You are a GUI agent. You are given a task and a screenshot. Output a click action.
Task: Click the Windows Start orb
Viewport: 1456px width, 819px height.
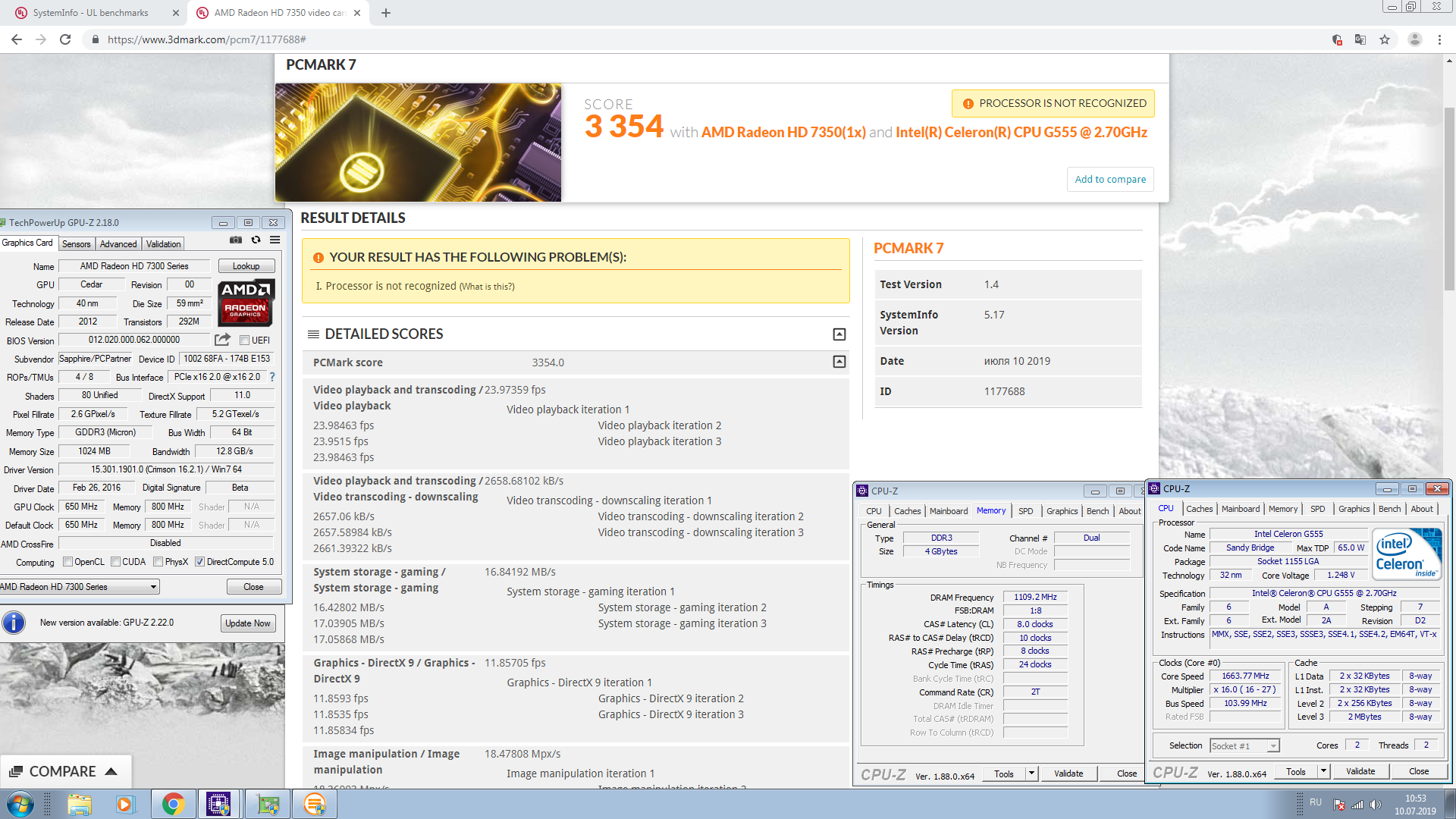coord(20,804)
